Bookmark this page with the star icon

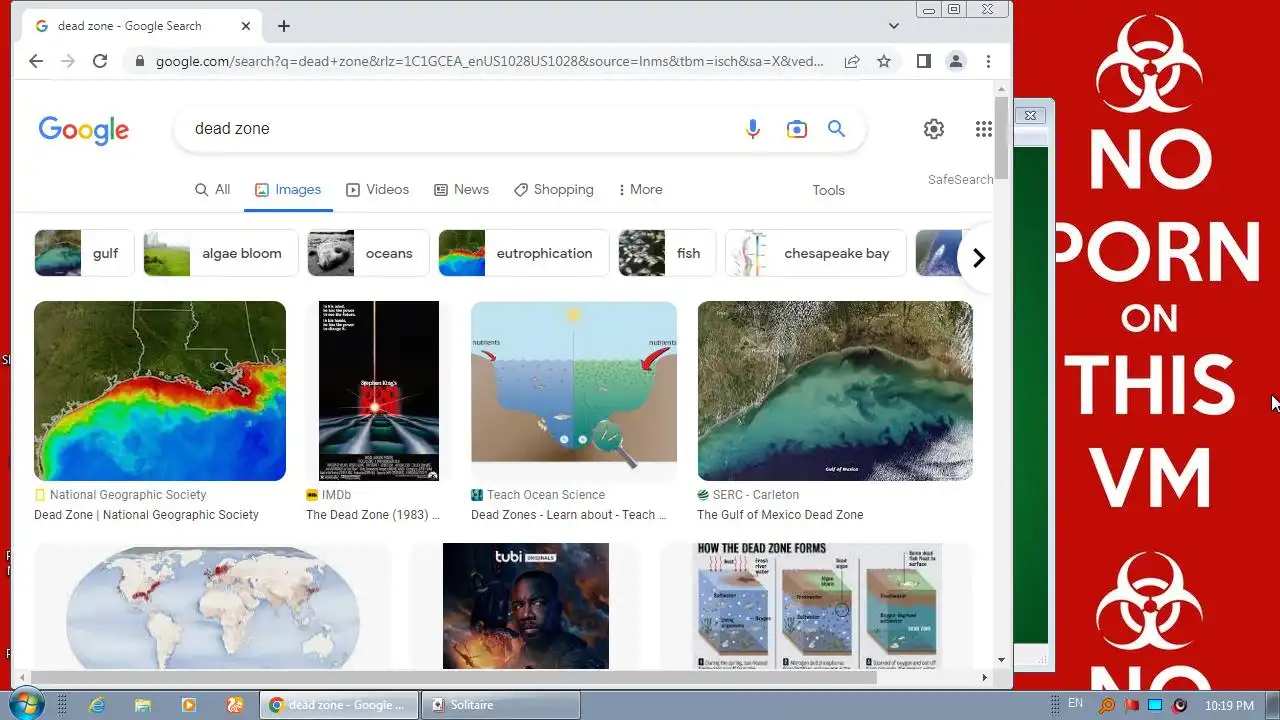point(884,61)
